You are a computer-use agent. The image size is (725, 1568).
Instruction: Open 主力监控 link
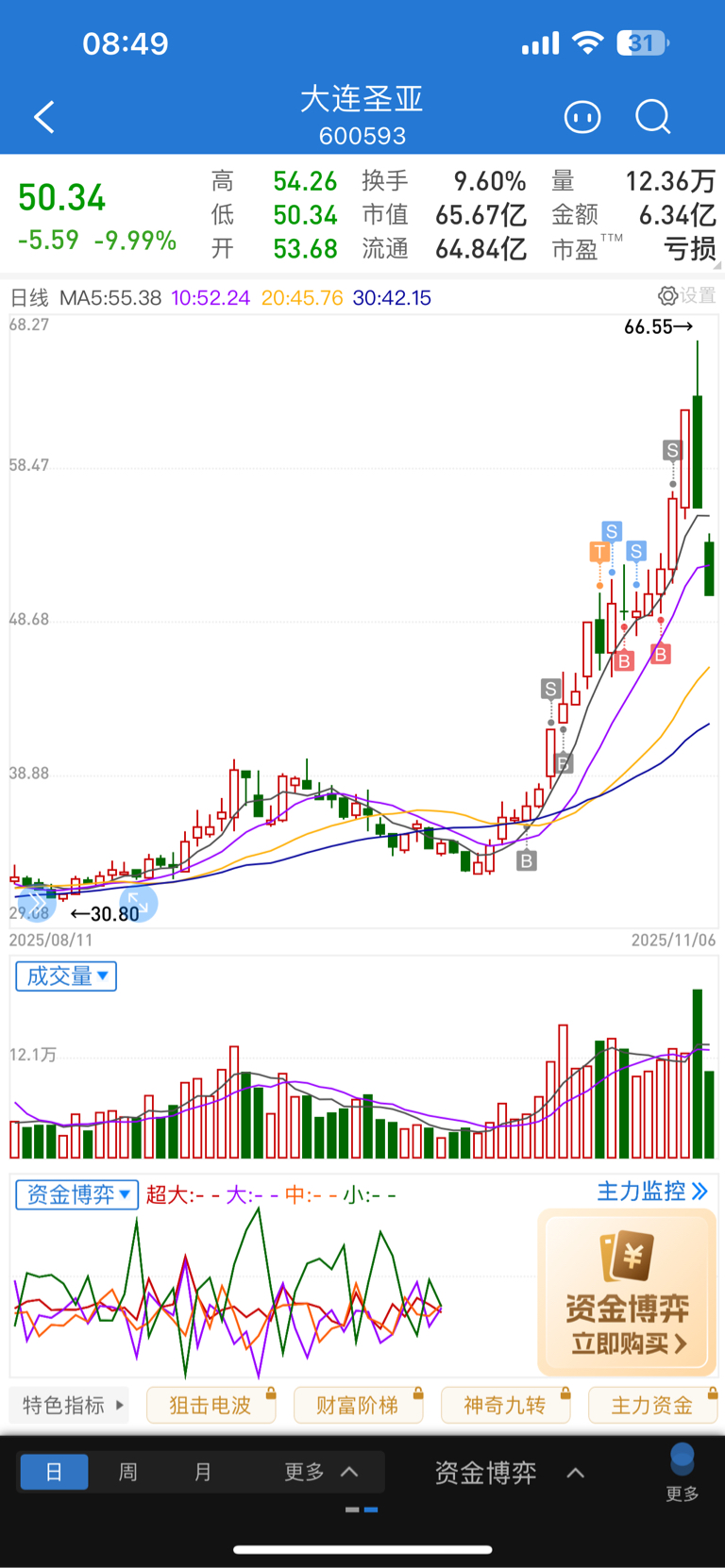pos(652,1192)
